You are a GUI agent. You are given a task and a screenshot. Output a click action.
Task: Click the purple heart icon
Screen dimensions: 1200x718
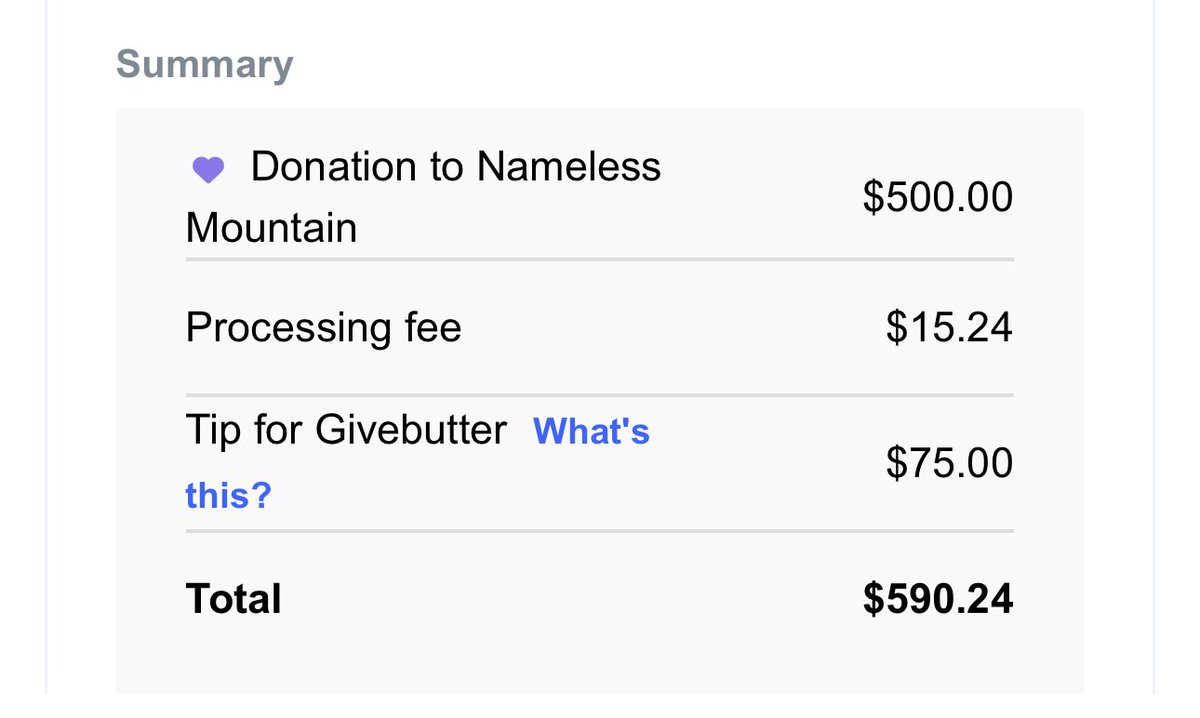point(208,170)
